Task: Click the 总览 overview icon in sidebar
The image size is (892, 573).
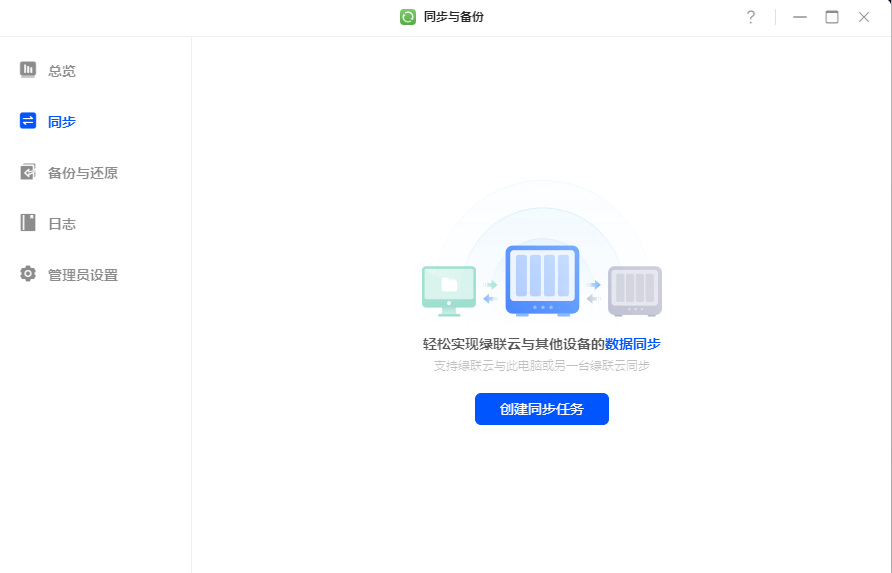Action: coord(28,70)
